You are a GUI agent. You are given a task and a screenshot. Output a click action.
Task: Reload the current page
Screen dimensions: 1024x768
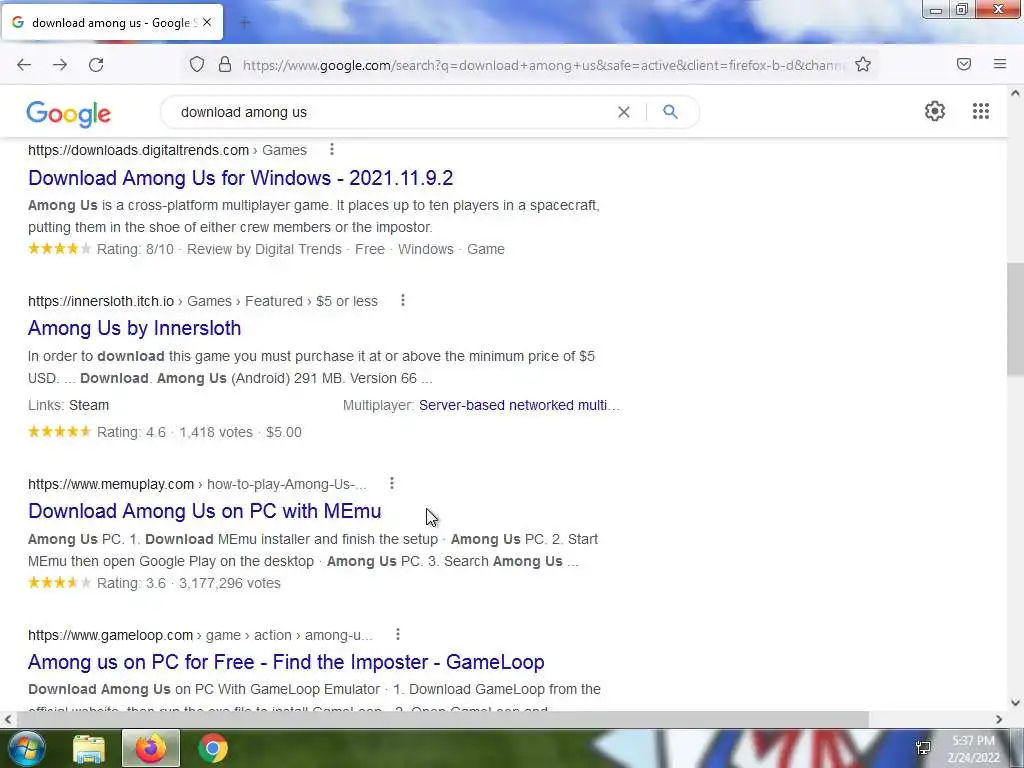[96, 65]
